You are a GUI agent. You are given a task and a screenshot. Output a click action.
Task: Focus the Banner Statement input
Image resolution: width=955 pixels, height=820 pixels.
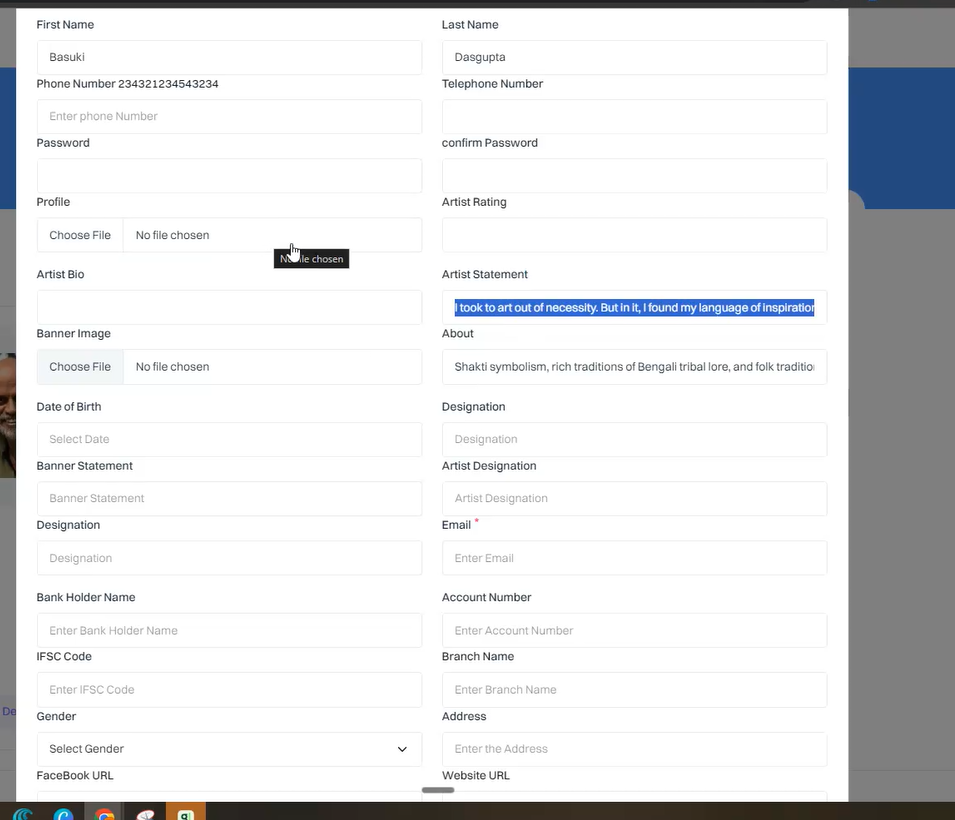[x=229, y=499]
